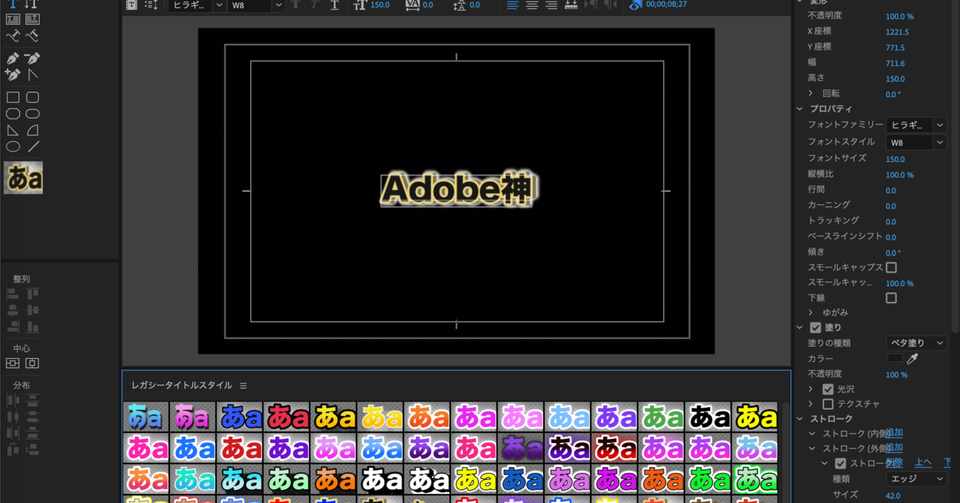Click the fill カラー swatch
This screenshot has height=503, width=960.
tap(895, 359)
